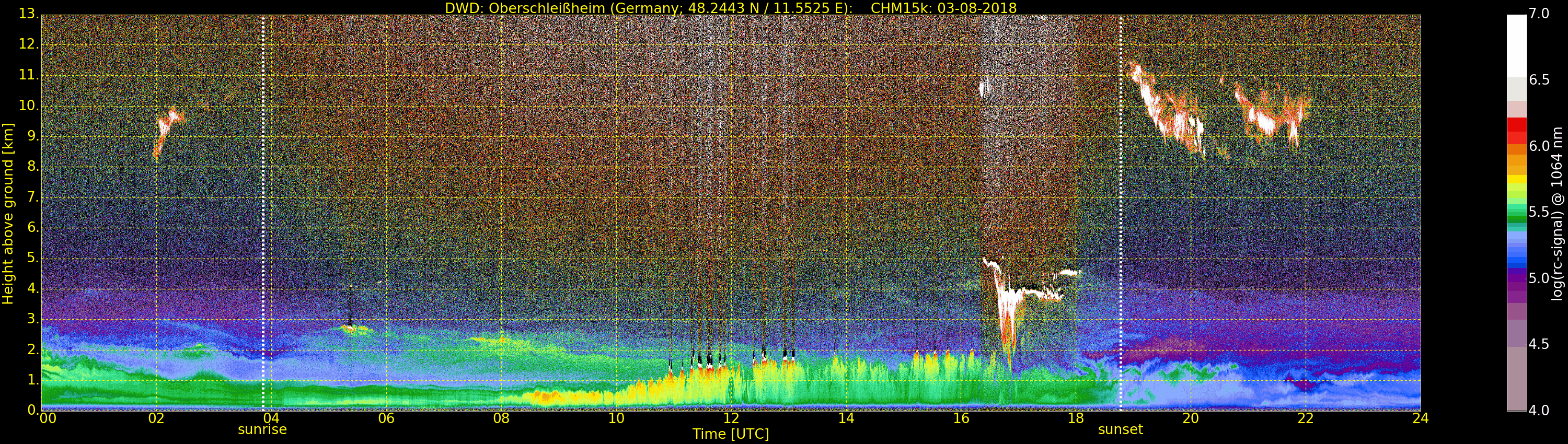The height and width of the screenshot is (444, 1568).
Task: Click the '0.' height tick label
Action: click(x=33, y=410)
